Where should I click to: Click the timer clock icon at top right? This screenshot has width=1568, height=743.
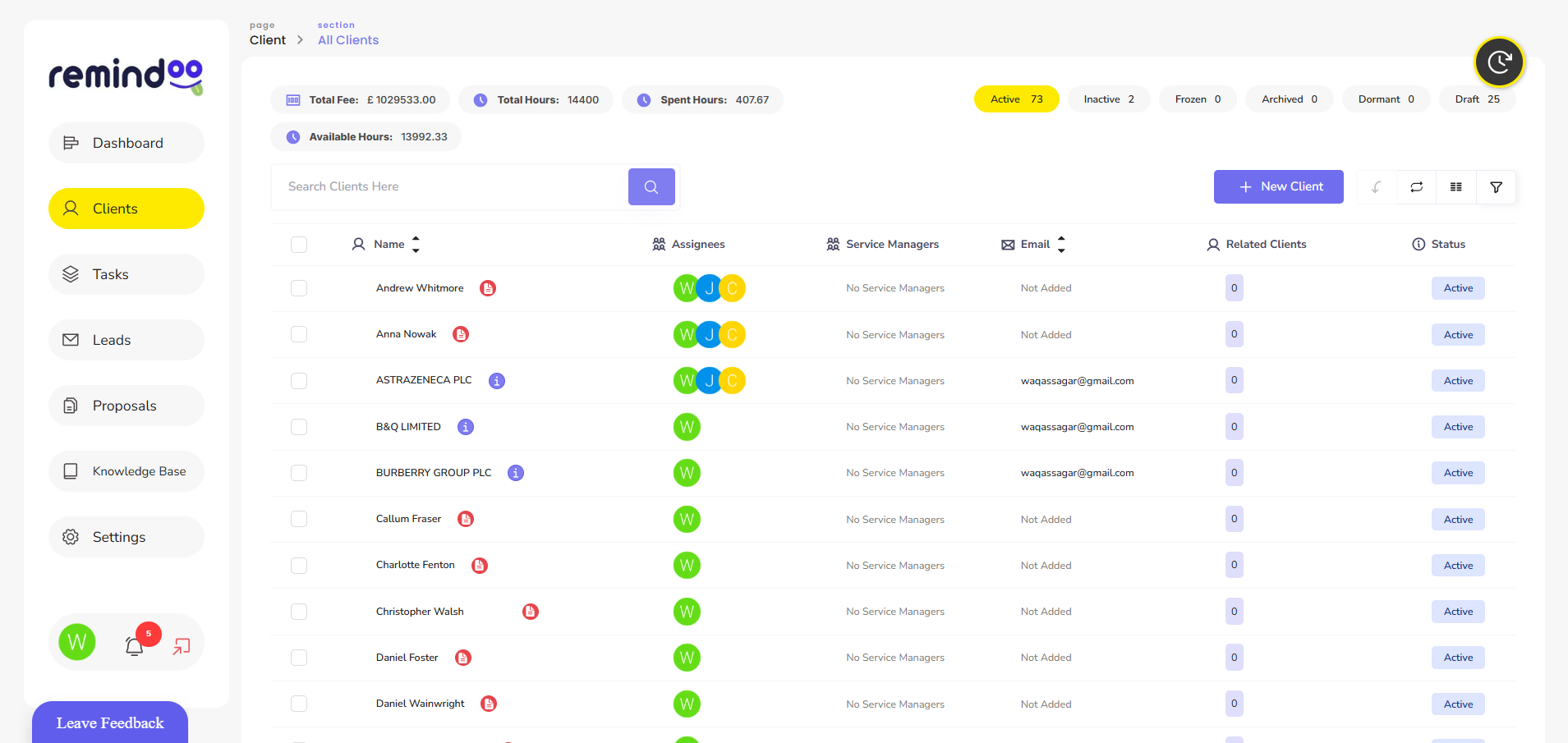[1499, 62]
